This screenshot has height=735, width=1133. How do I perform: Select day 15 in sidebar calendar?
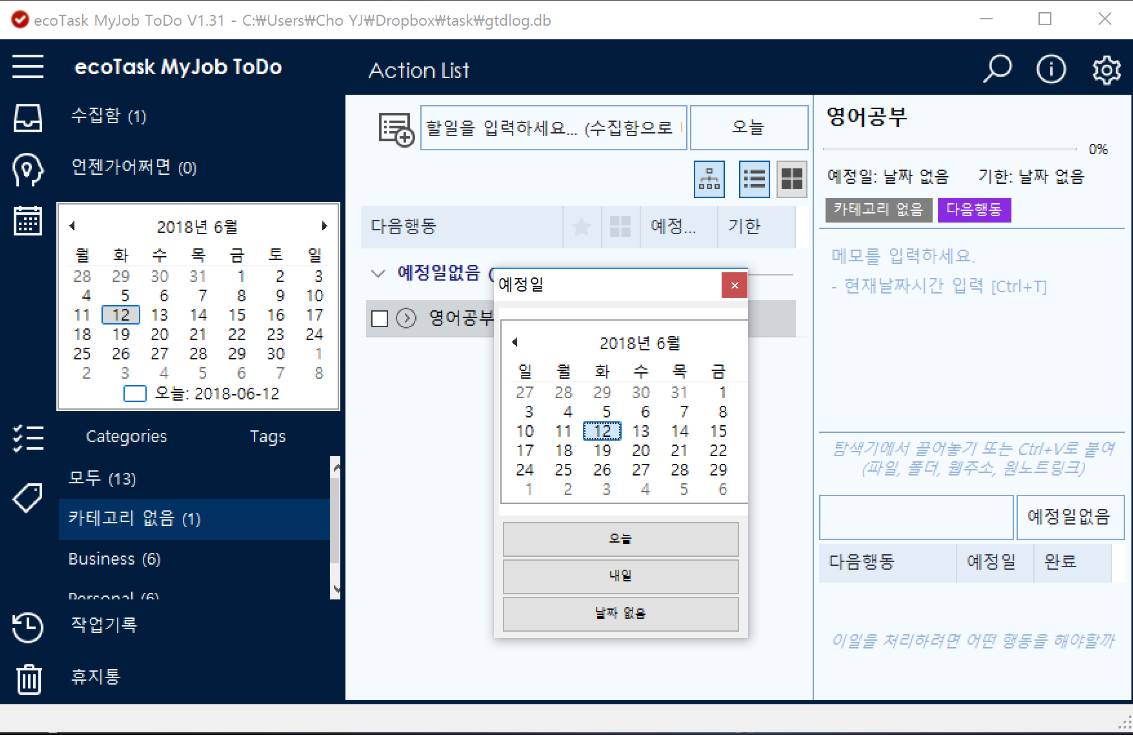click(237, 315)
